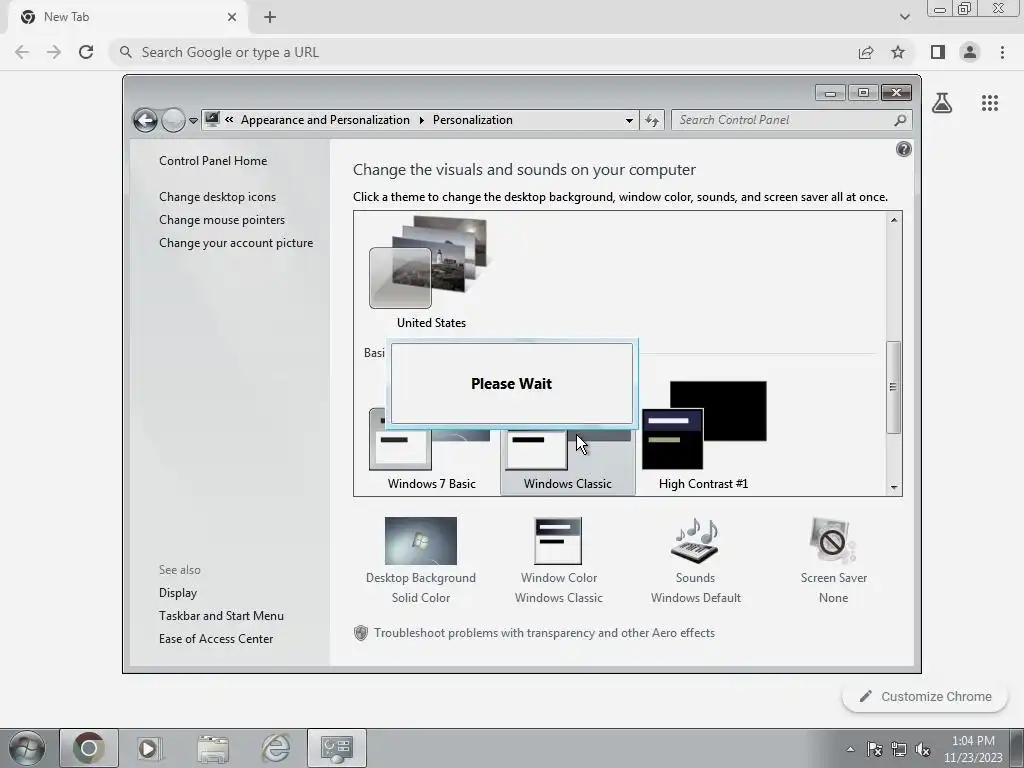Screen dimensions: 1024x768
Task: Bookmark this tab with the star icon
Action: point(898,52)
